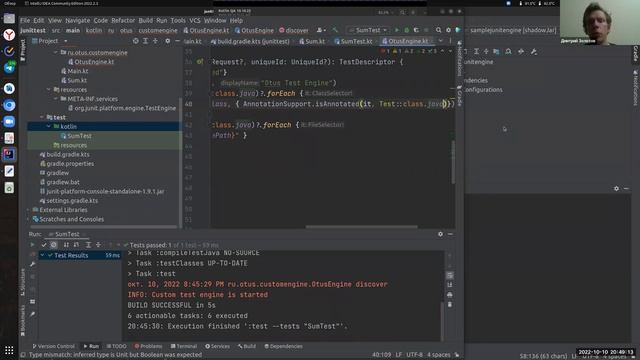Open Version Control tool window
Screen dimensions: 640x360
click(x=53, y=346)
